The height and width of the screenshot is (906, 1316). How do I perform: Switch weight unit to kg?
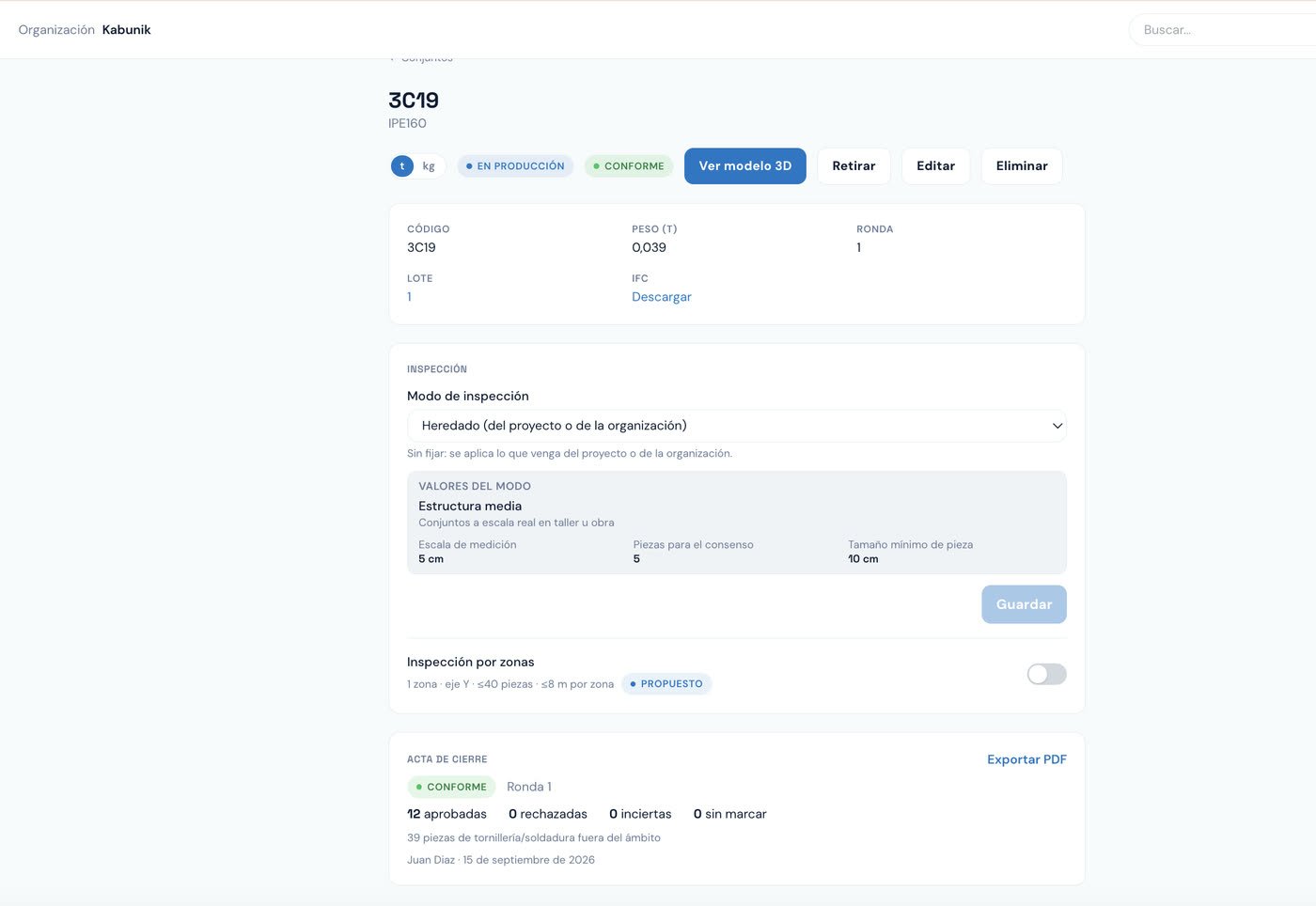click(429, 166)
